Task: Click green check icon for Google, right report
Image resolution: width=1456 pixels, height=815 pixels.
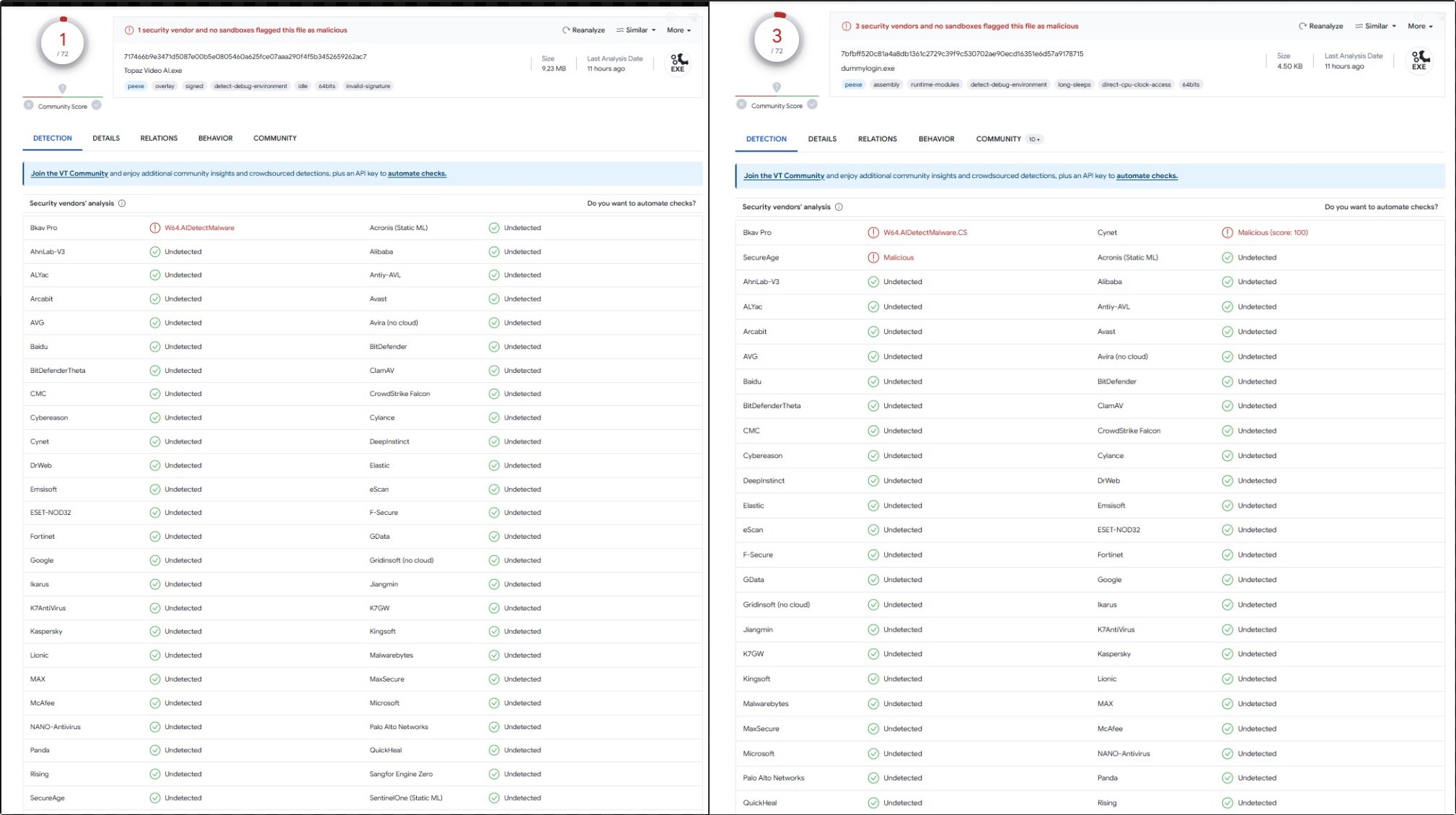Action: tap(1227, 580)
